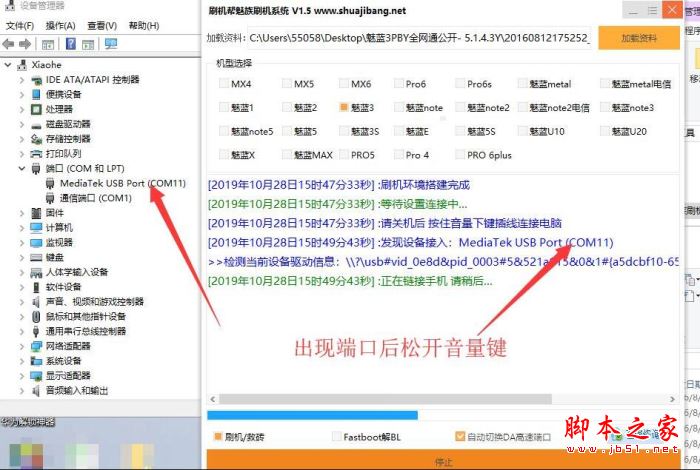Viewport: 700px width, 470px height.
Task: Select the 磁盘驱动器 device icon
Action: click(x=37, y=125)
